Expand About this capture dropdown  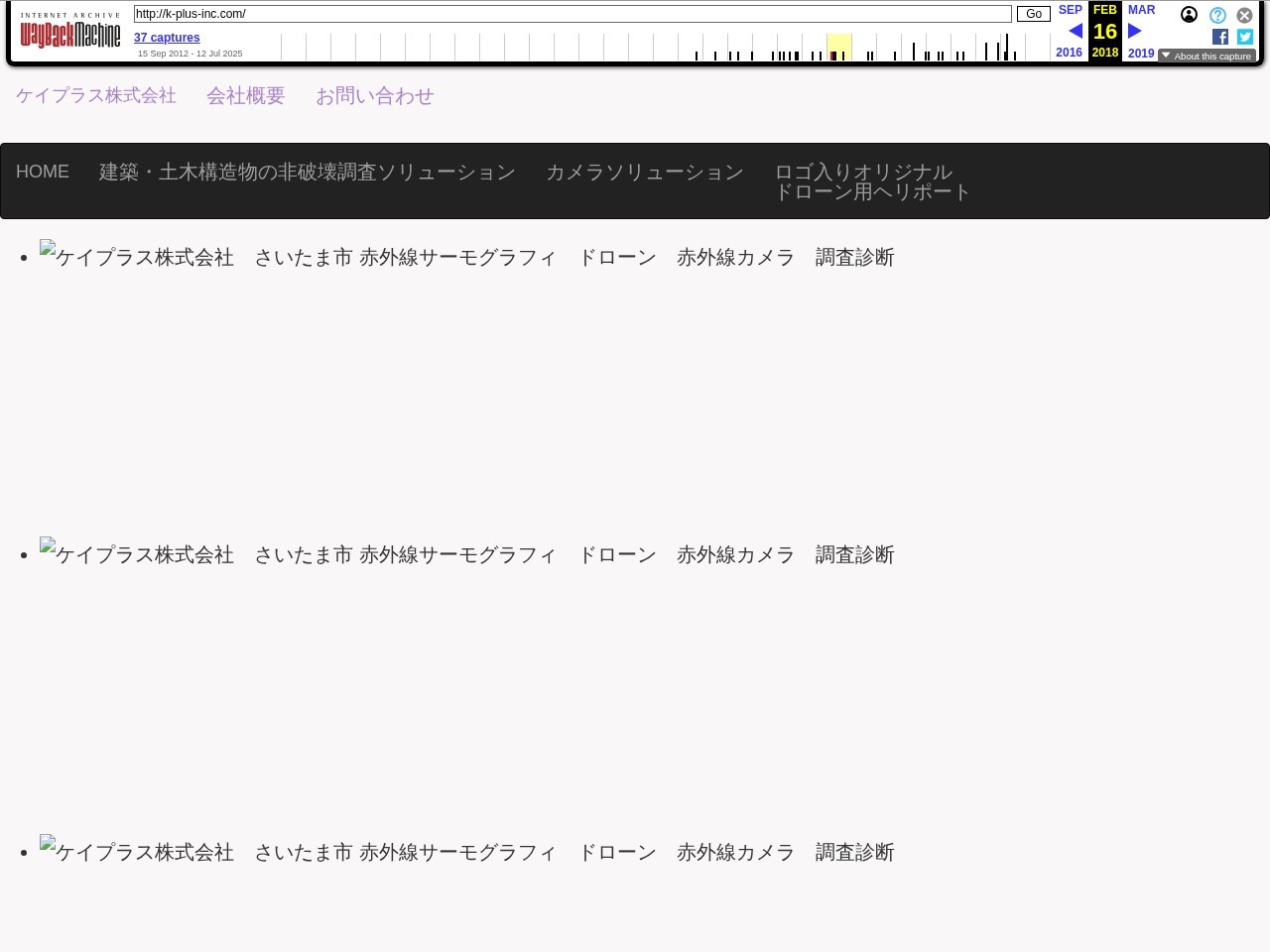point(1206,56)
